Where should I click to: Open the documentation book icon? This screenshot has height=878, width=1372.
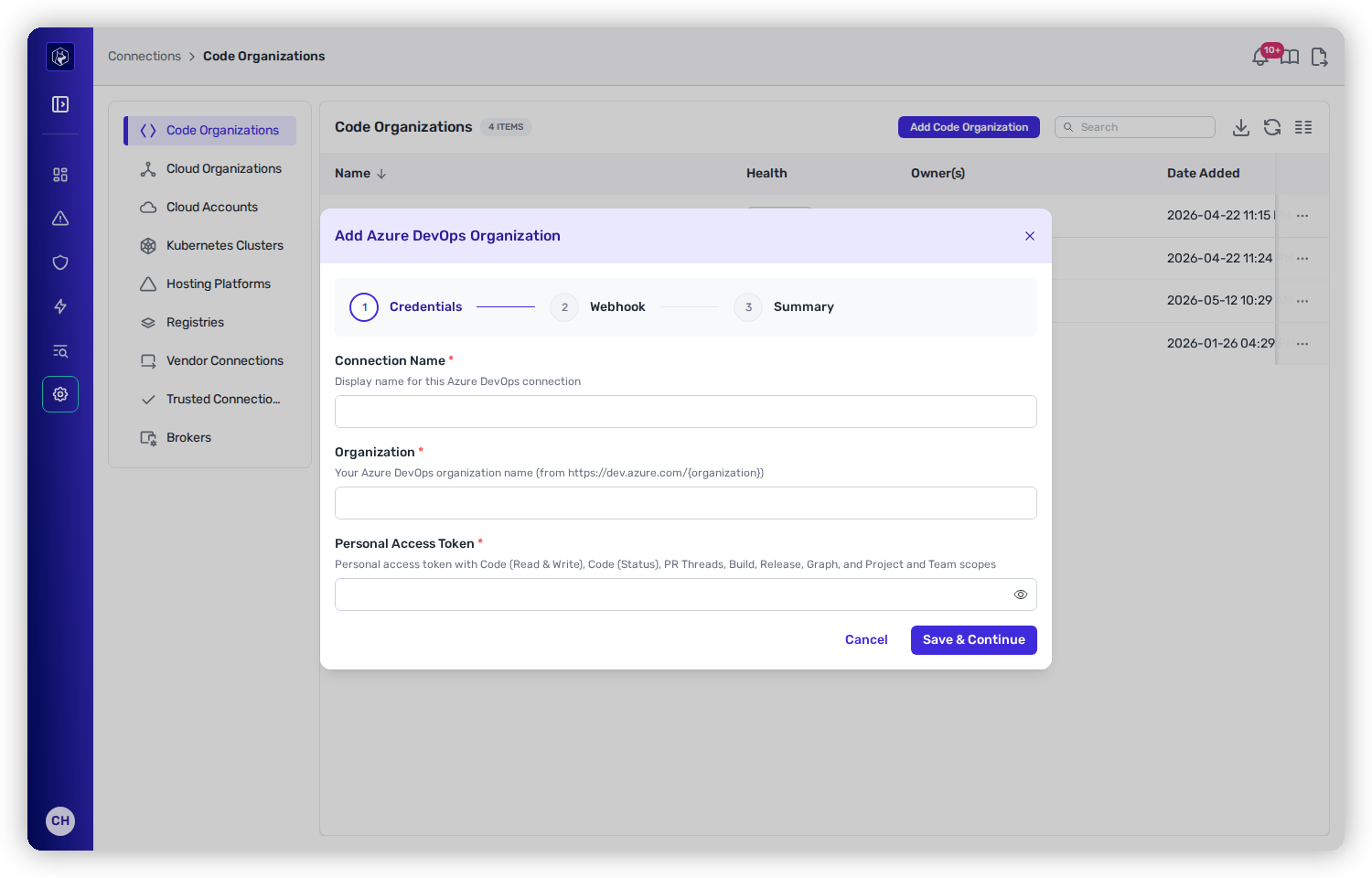[x=1290, y=57]
